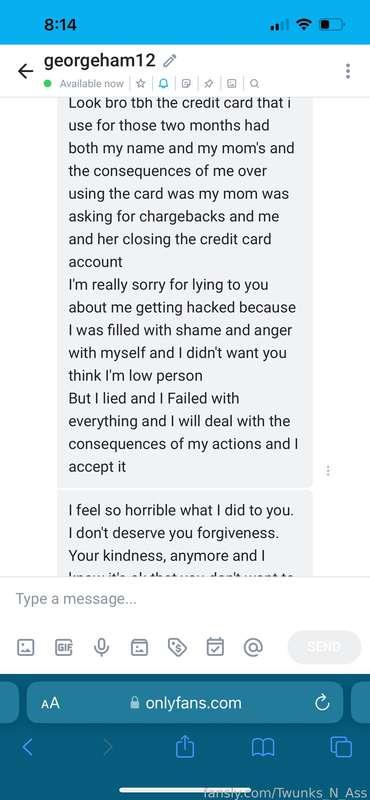Record a voice message with the microphone
Viewport: 370px width, 800px height.
[102, 647]
